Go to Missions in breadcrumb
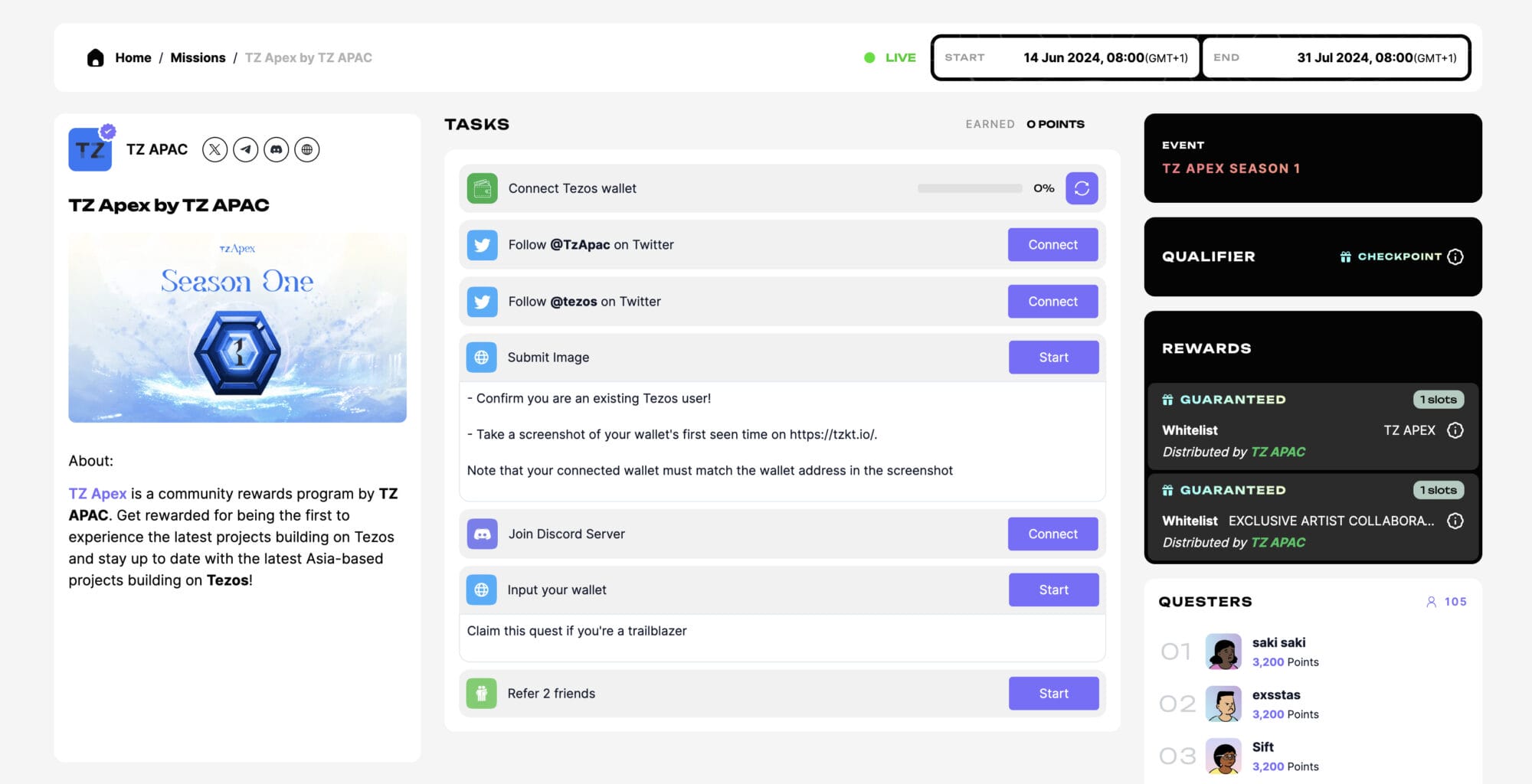The width and height of the screenshot is (1532, 784). coord(198,57)
